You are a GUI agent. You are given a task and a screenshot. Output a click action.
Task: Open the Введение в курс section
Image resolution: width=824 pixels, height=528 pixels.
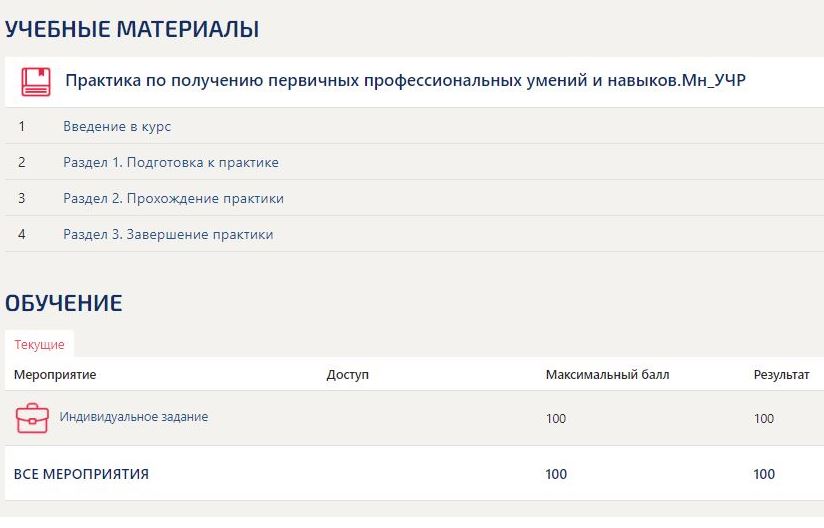117,127
